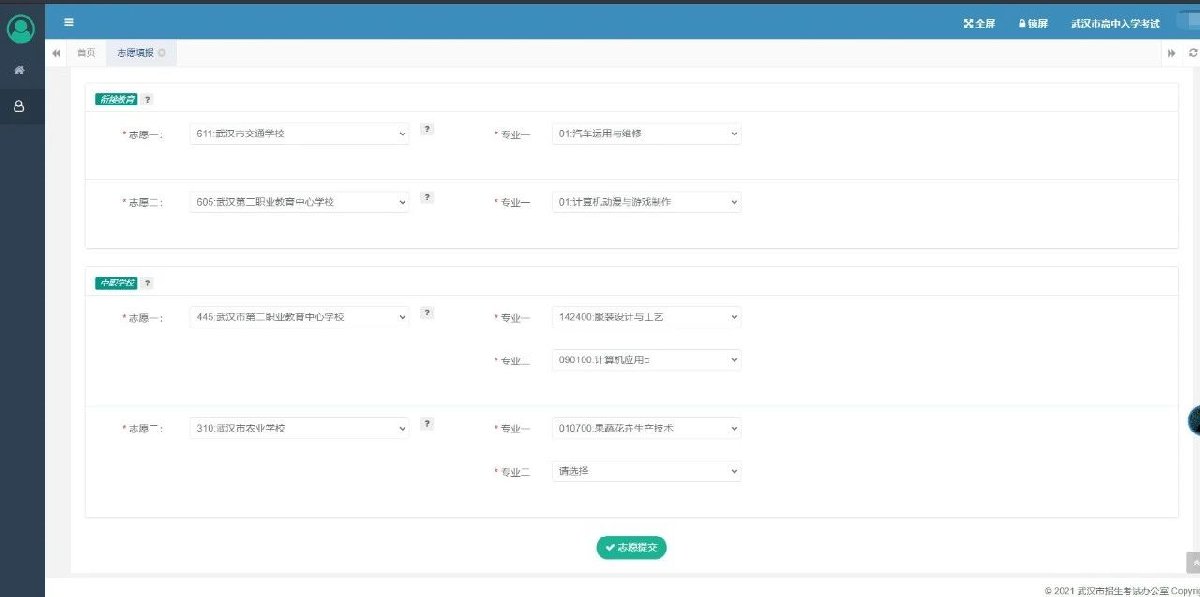1200x597 pixels.
Task: Click the refresh icon on tab bar
Action: pyautogui.click(x=1192, y=53)
